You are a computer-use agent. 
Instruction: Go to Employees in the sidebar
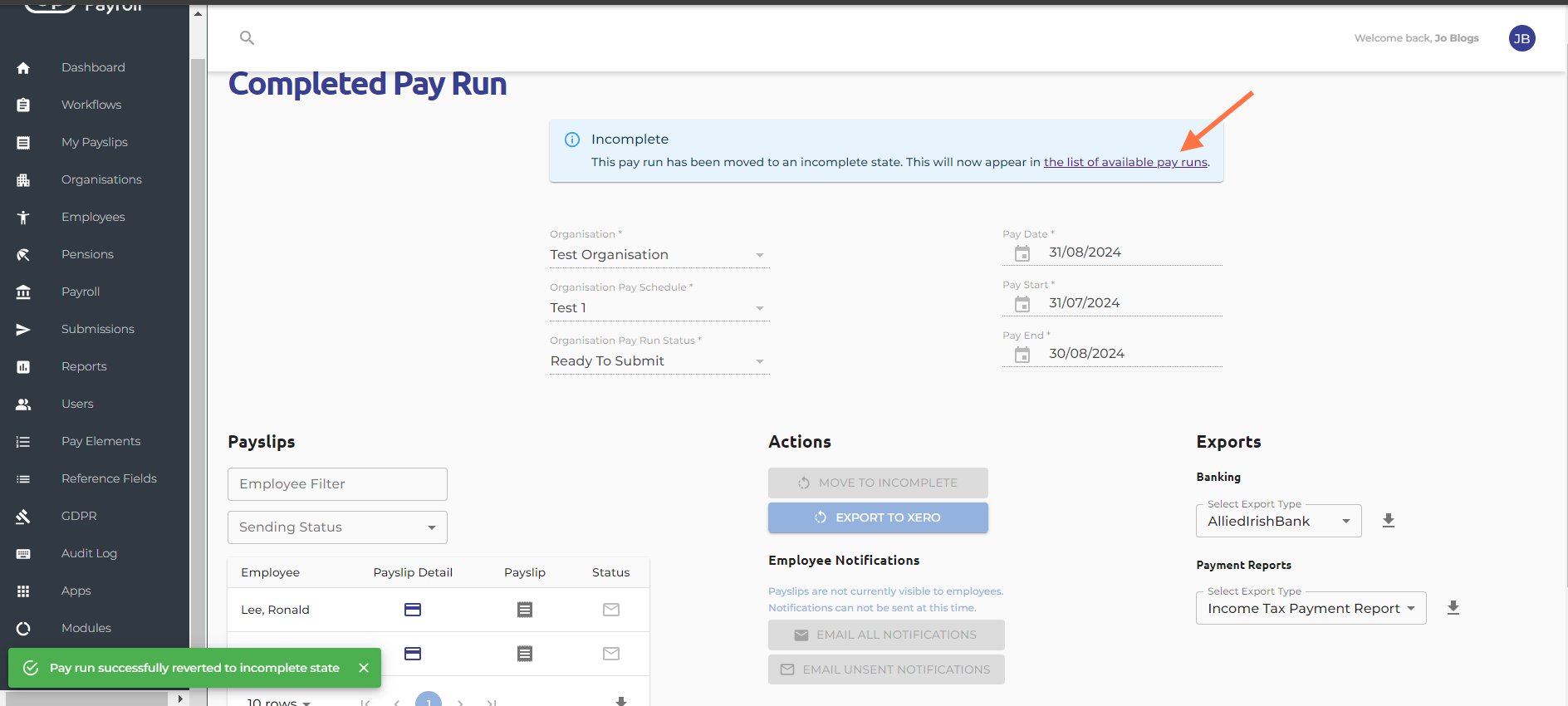click(x=93, y=217)
